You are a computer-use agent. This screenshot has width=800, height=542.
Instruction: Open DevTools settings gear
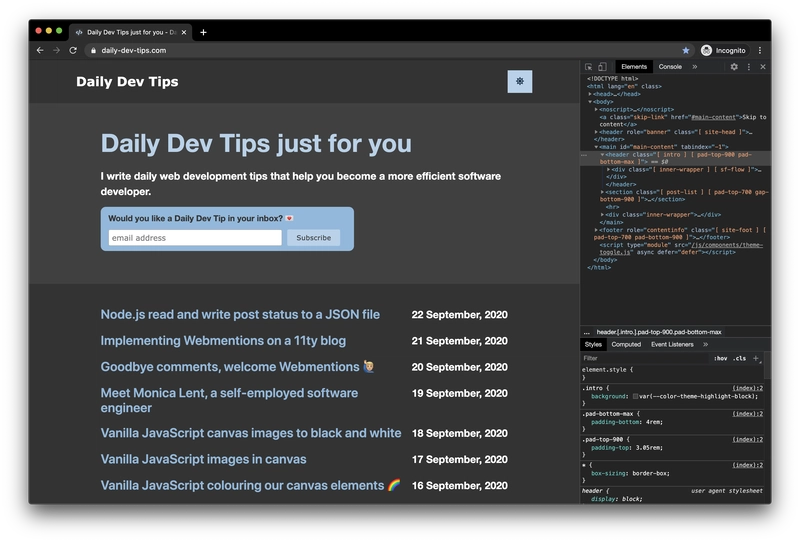734,67
